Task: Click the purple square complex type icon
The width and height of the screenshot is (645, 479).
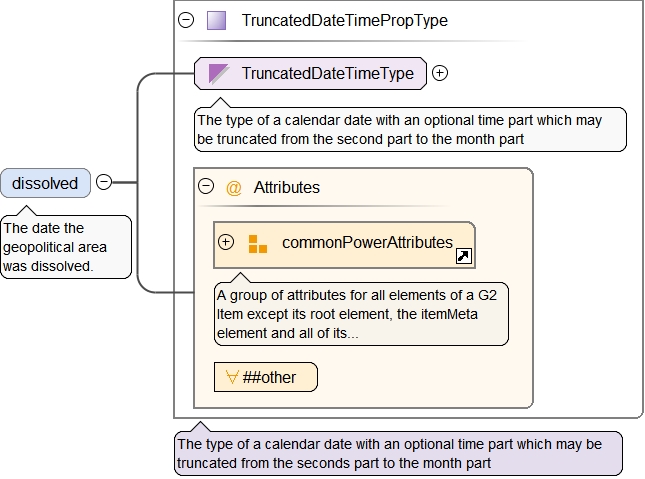Action: 217,20
